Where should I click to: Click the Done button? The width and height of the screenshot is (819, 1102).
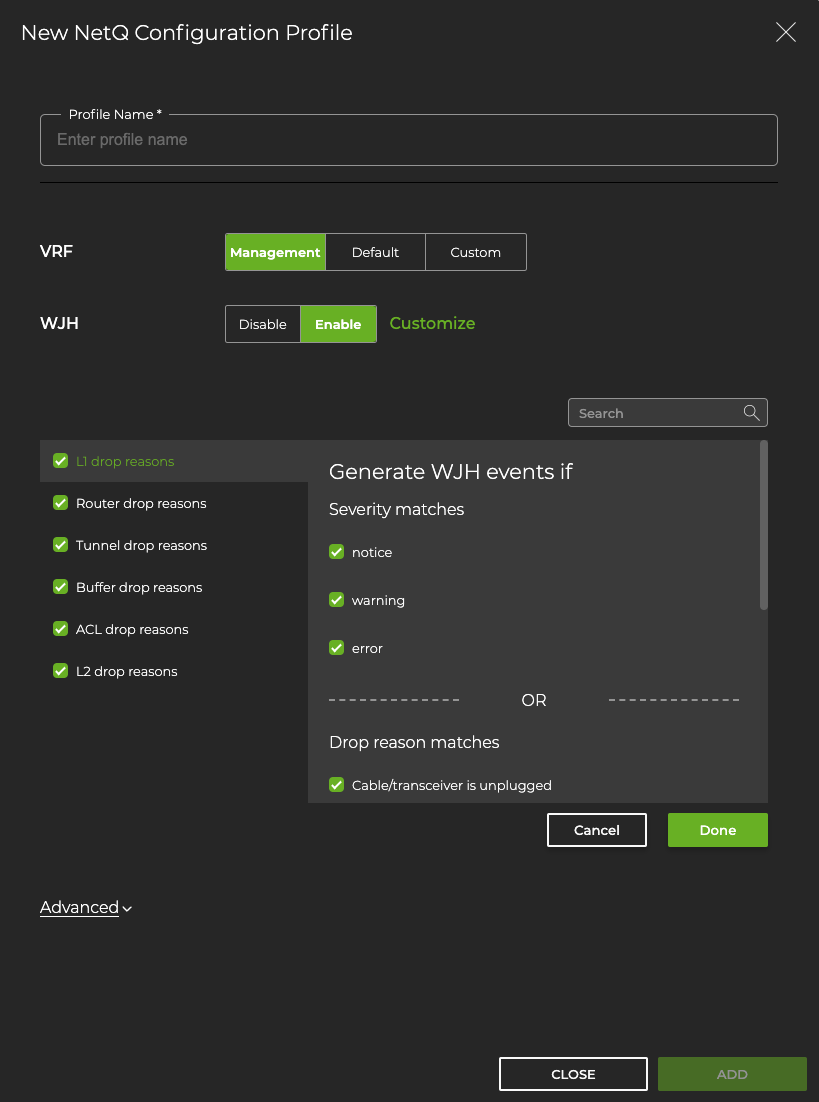tap(717, 829)
